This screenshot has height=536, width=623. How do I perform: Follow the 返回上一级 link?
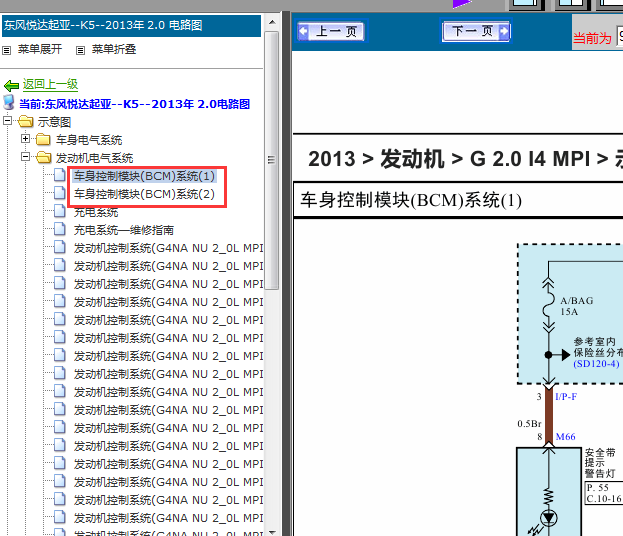(50, 84)
